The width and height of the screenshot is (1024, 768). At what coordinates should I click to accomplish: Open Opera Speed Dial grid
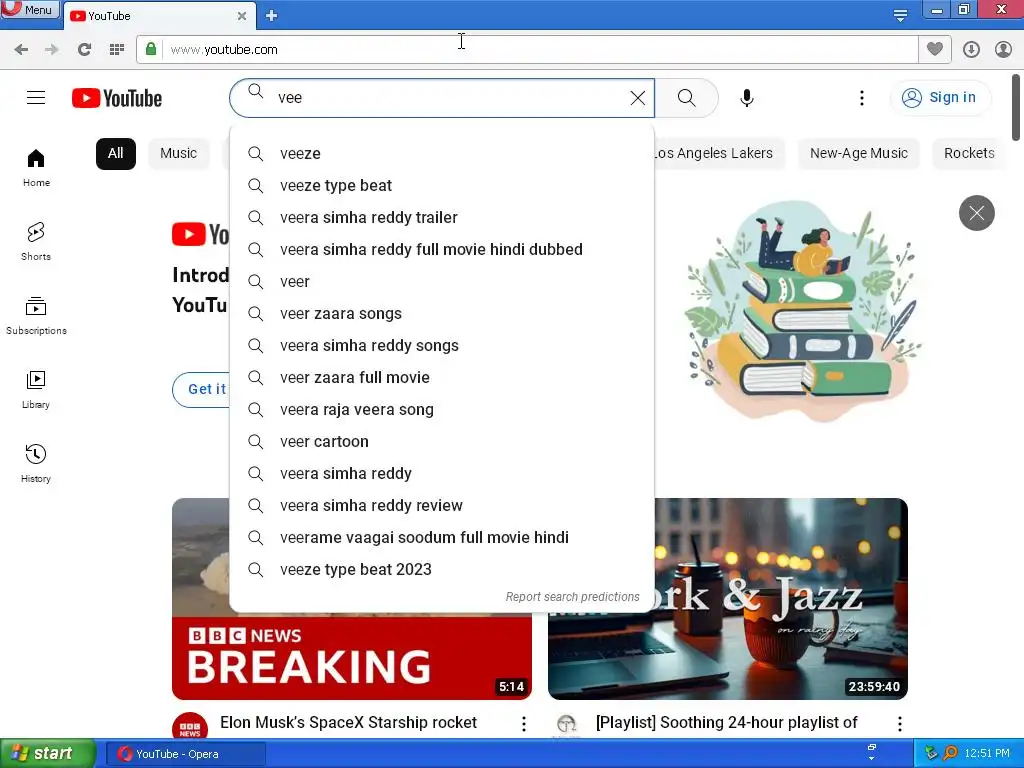pos(117,50)
